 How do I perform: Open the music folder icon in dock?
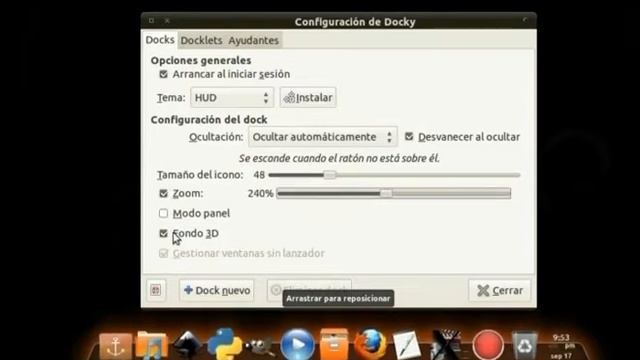click(151, 345)
